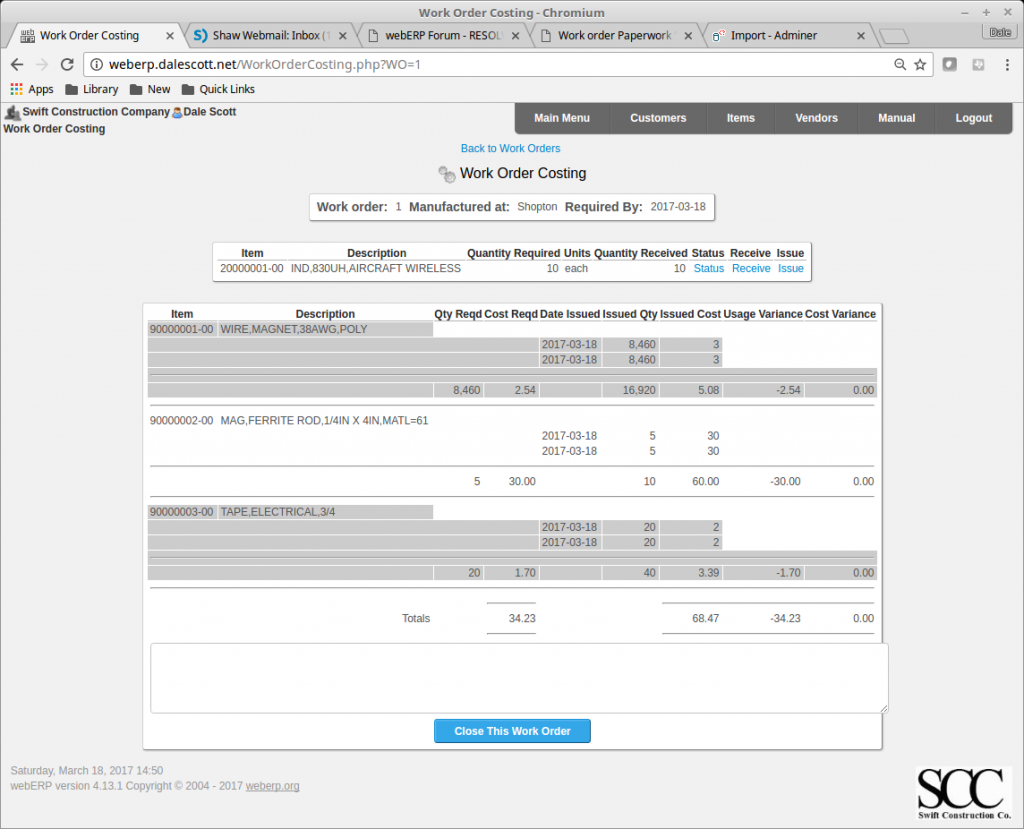This screenshot has height=829, width=1024.
Task: Click inside the notes text area
Action: pos(512,676)
